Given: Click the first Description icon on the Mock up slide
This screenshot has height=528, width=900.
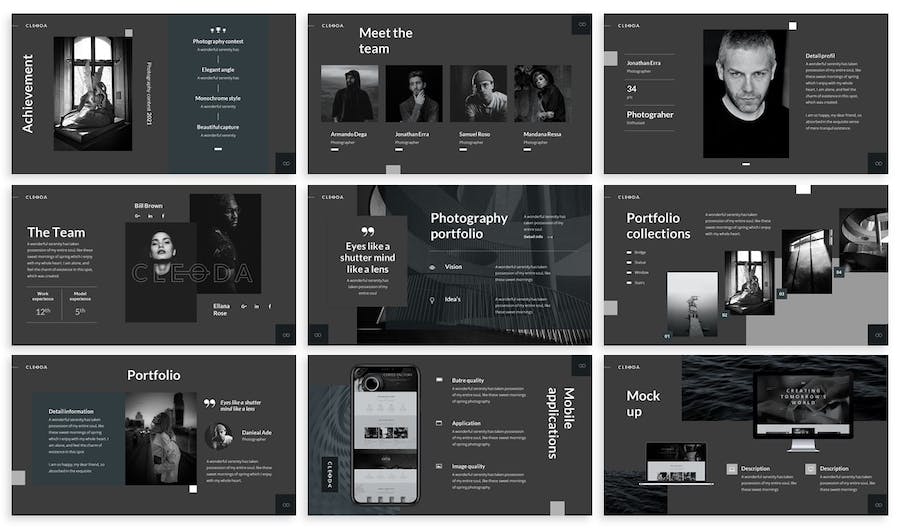Looking at the screenshot, I should (x=732, y=469).
